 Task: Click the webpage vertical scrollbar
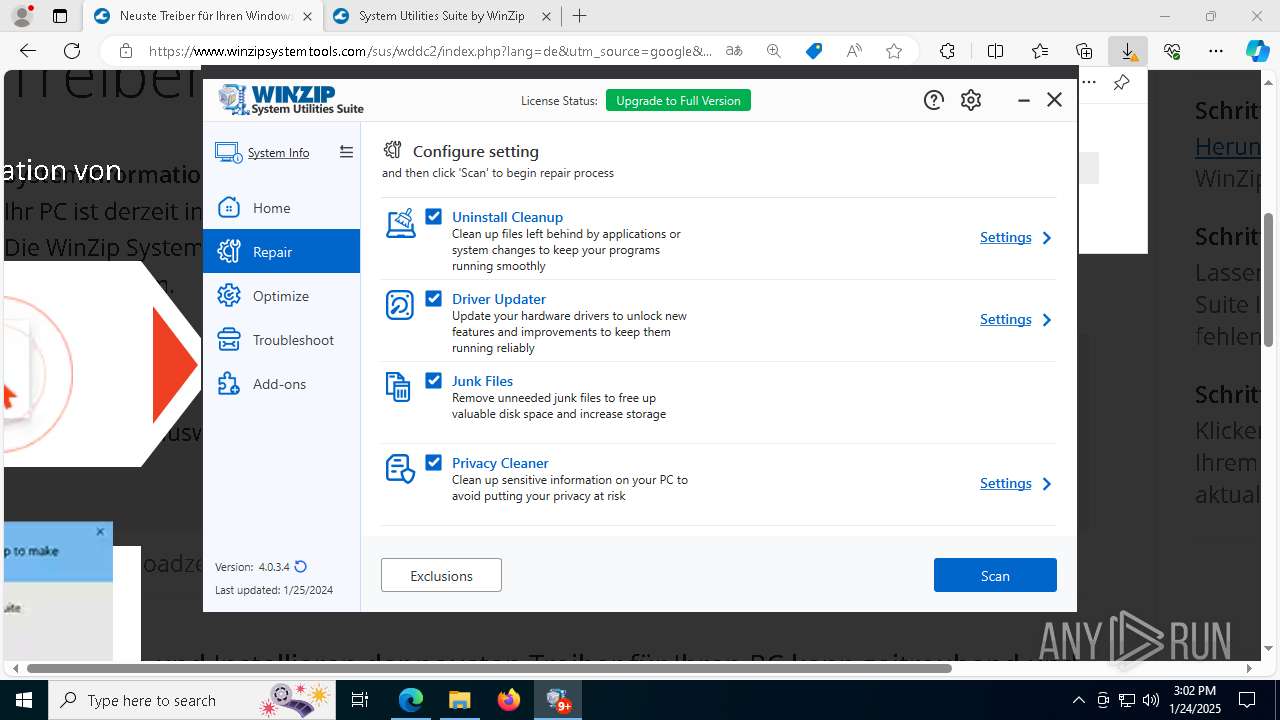1269,280
